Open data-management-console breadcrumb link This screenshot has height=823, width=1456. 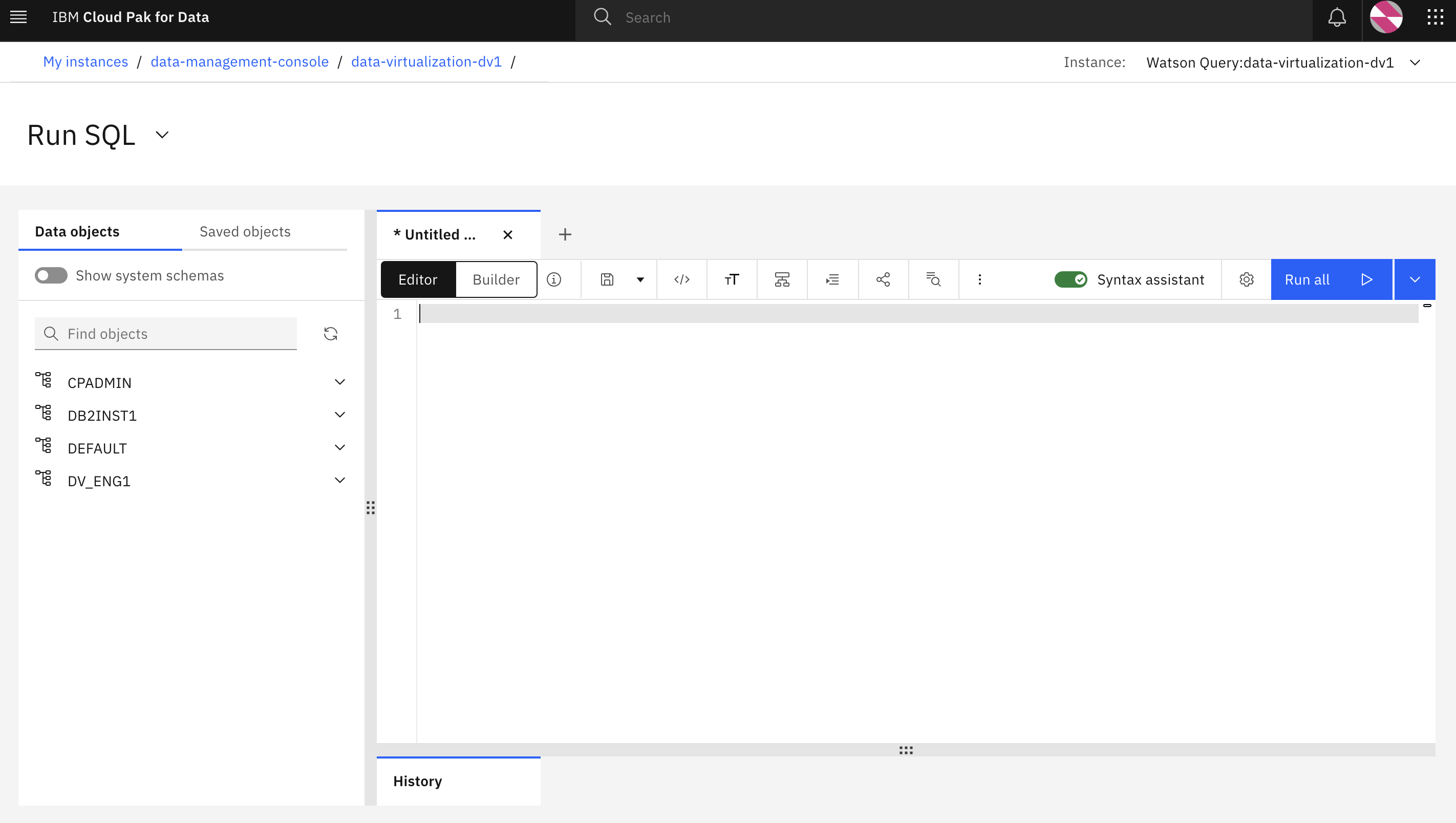click(x=240, y=61)
